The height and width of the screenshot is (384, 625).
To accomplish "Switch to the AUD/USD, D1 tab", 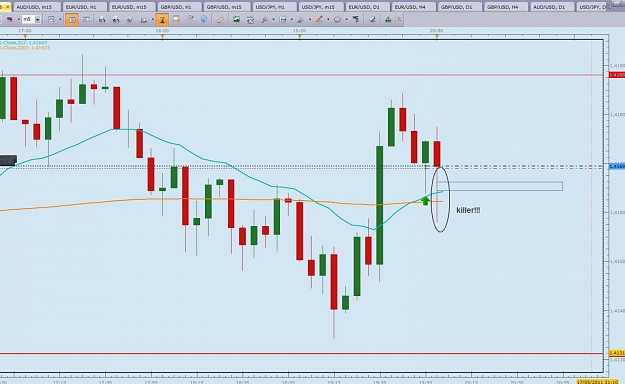I will pos(552,7).
